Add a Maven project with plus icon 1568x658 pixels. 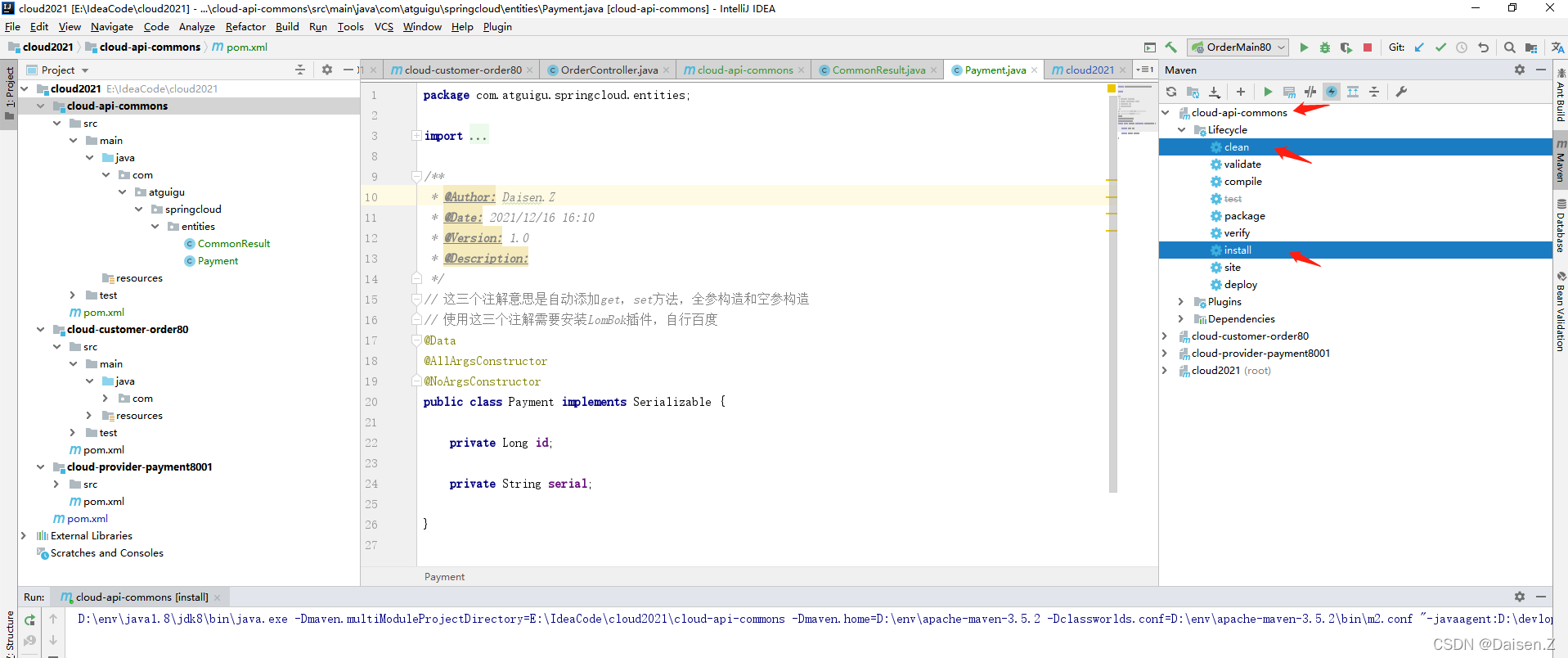pyautogui.click(x=1241, y=92)
